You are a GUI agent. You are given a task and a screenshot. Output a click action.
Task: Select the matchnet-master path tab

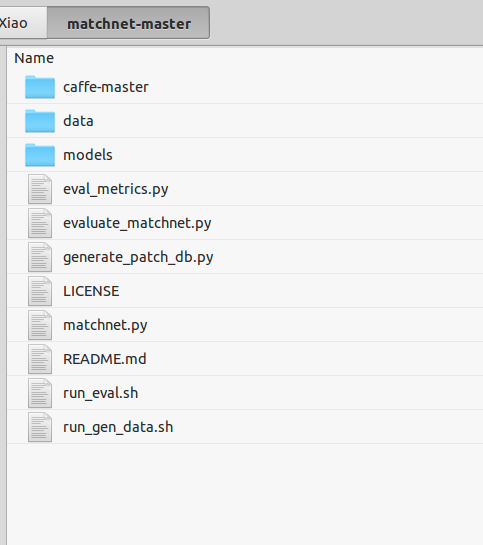[x=129, y=23]
